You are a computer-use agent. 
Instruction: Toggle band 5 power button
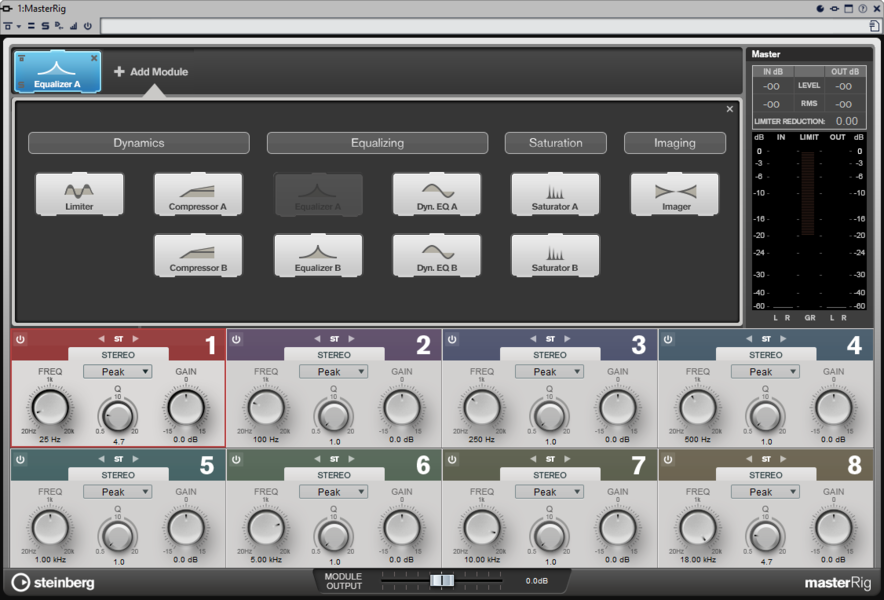point(20,460)
